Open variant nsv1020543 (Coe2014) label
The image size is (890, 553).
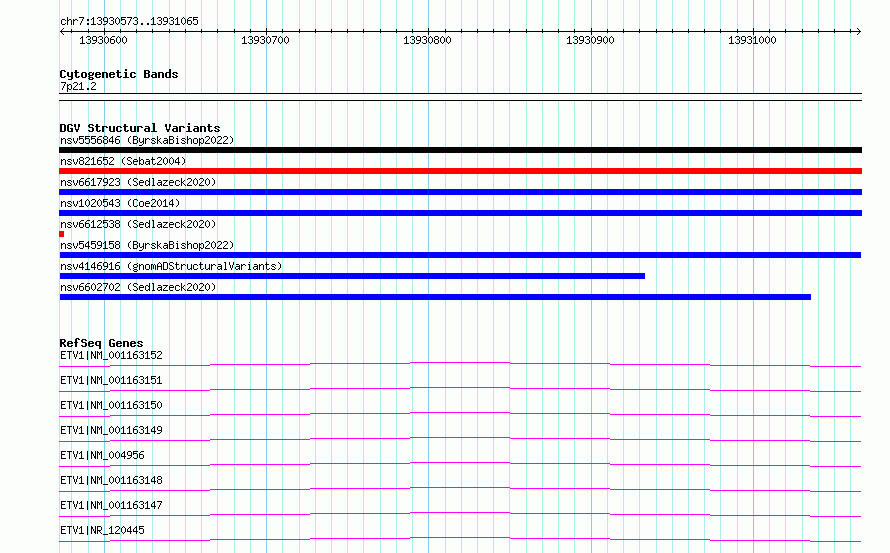click(120, 203)
